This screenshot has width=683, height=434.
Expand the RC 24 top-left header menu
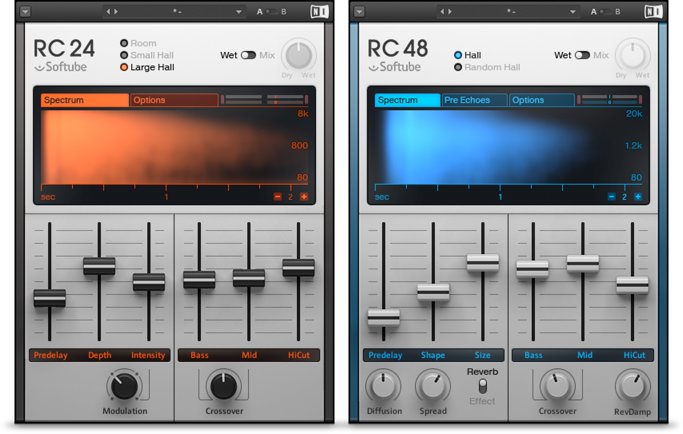click(x=25, y=12)
